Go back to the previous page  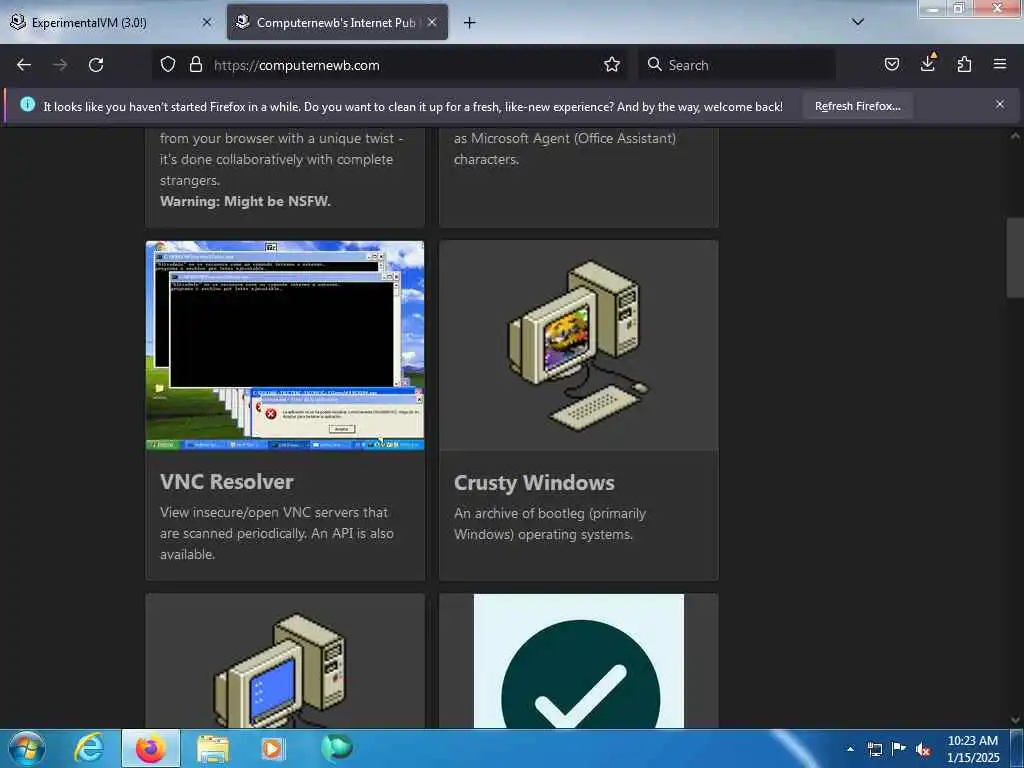point(24,65)
